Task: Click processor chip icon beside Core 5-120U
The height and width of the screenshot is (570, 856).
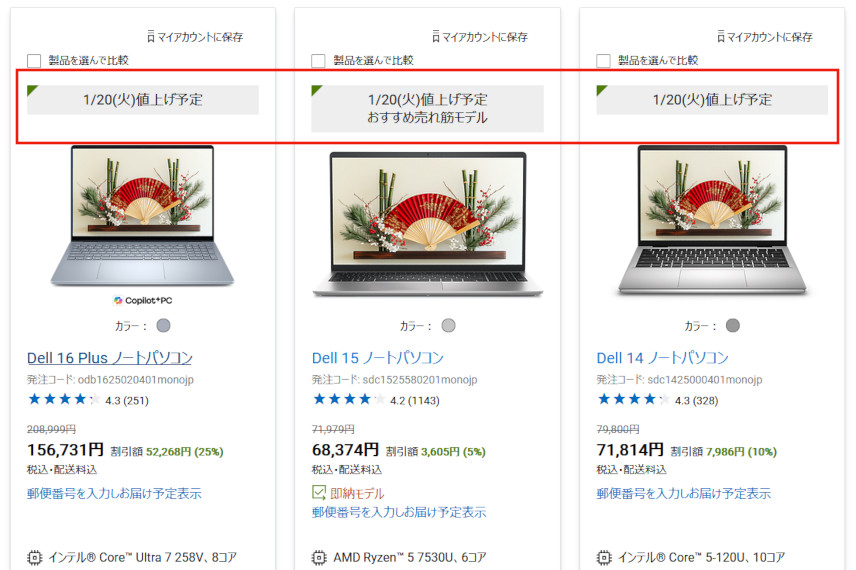Action: tap(604, 558)
